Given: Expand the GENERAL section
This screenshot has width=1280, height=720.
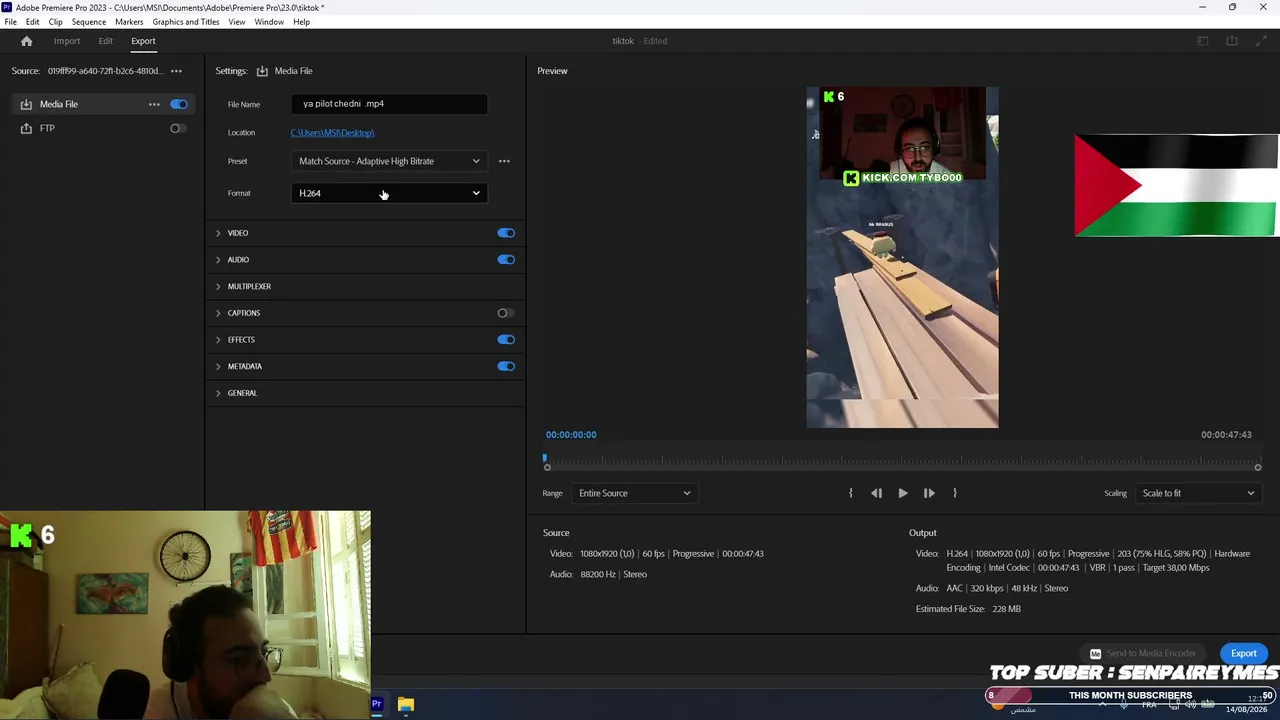Looking at the screenshot, I should tap(218, 393).
